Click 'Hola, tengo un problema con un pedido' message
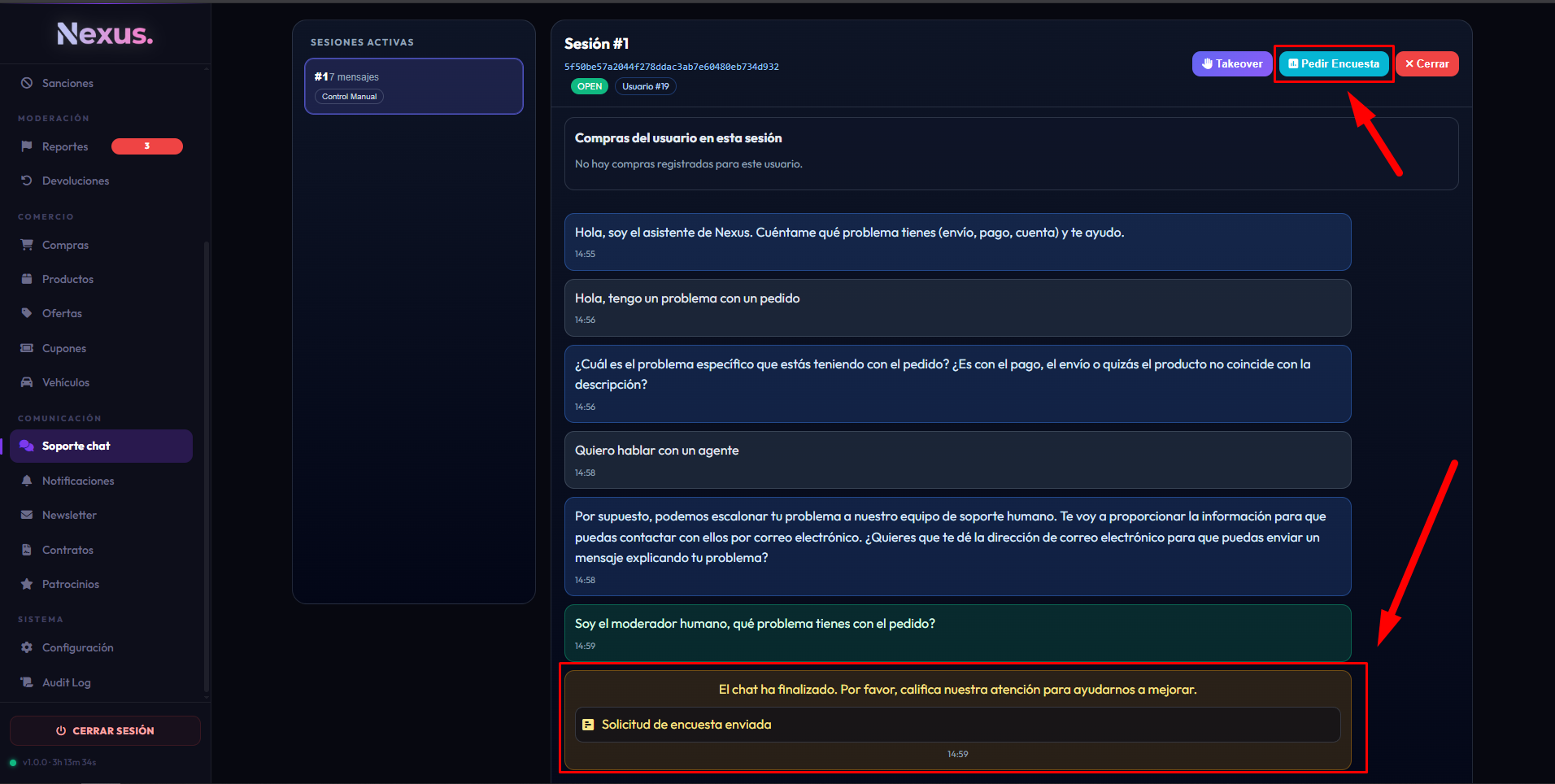Screen dimensions: 1555x784 point(958,307)
